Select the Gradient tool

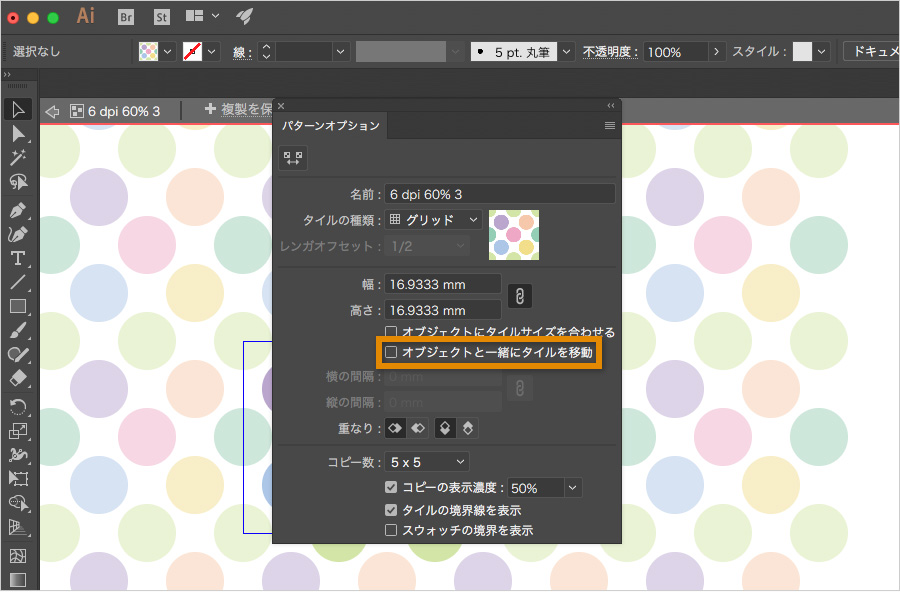[x=18, y=579]
